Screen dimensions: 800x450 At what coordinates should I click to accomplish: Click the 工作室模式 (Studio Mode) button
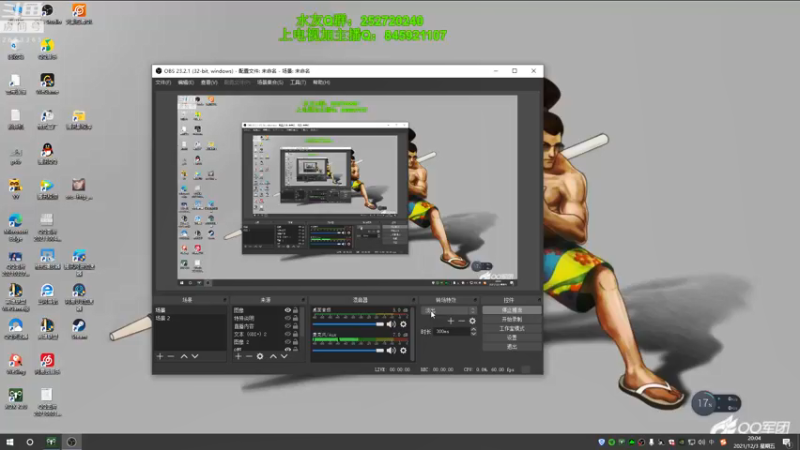tap(512, 329)
